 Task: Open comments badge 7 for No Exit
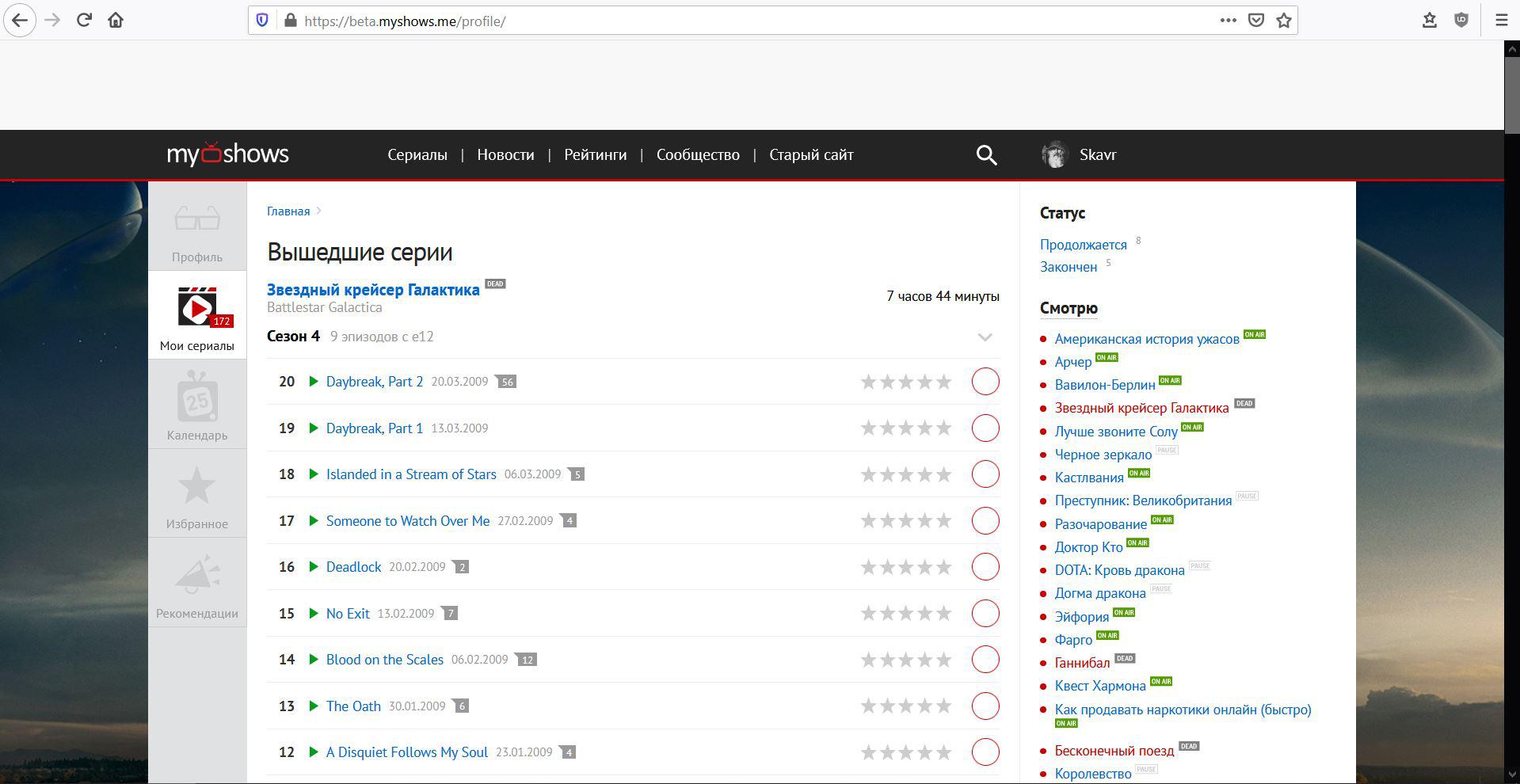[449, 614]
